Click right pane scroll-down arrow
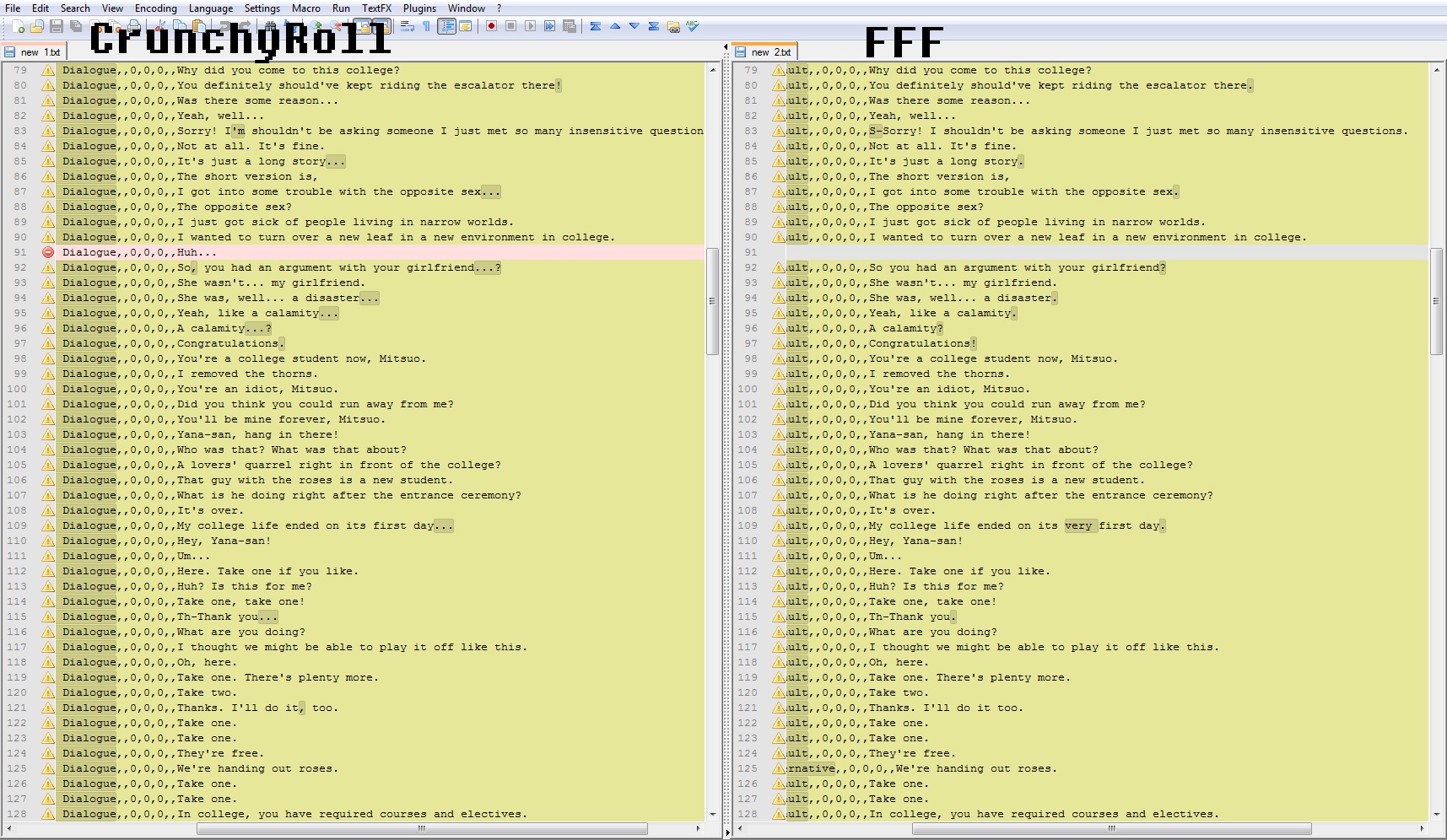Viewport: 1447px width, 840px height. pos(1436,815)
